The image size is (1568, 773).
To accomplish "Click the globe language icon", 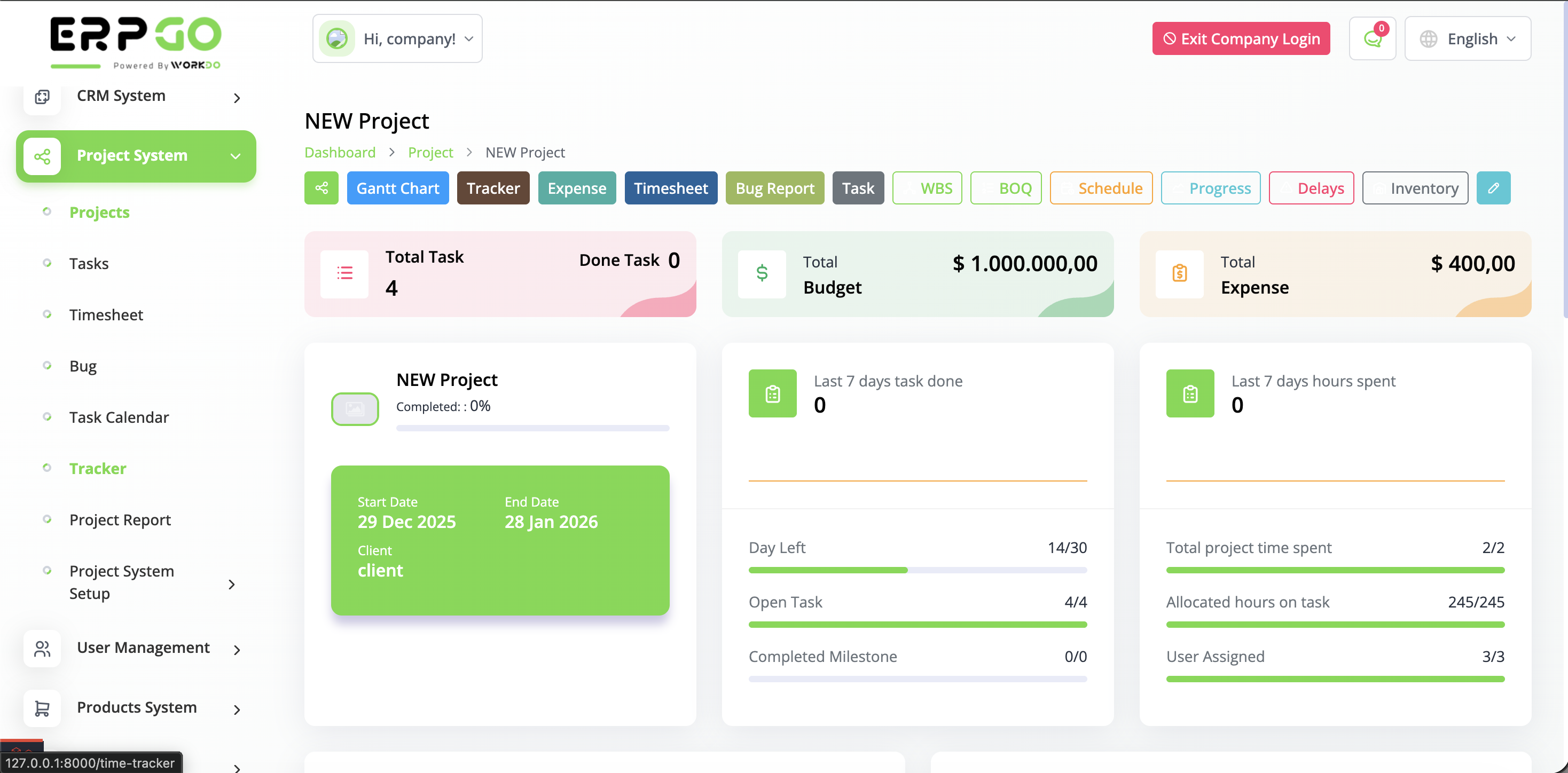I will click(x=1429, y=39).
